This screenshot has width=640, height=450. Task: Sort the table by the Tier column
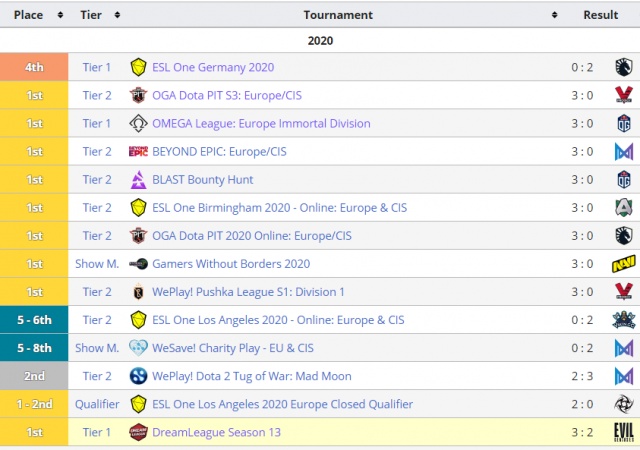[x=117, y=15]
